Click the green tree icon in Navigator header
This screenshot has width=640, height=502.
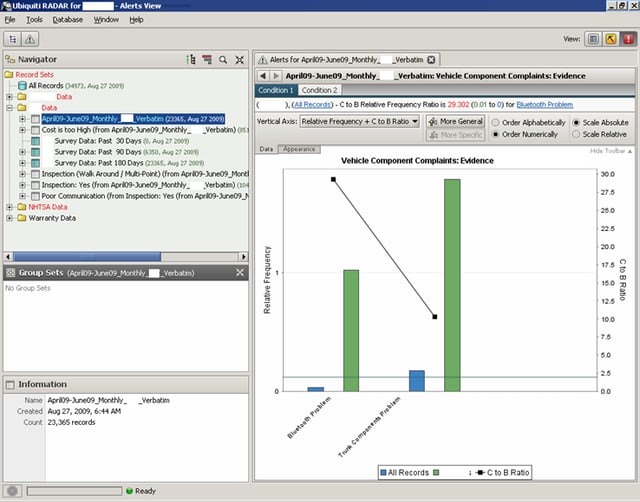pyautogui.click(x=190, y=60)
